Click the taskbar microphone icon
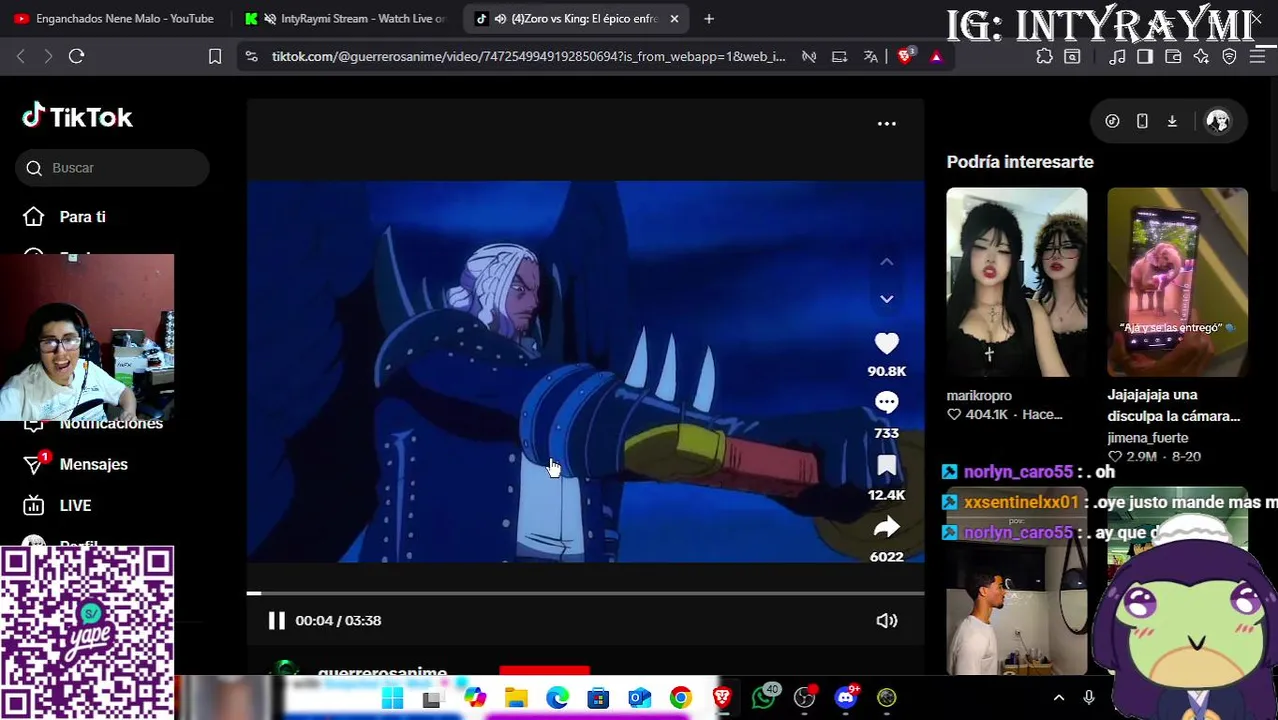This screenshot has height=720, width=1278. pos(1089,698)
